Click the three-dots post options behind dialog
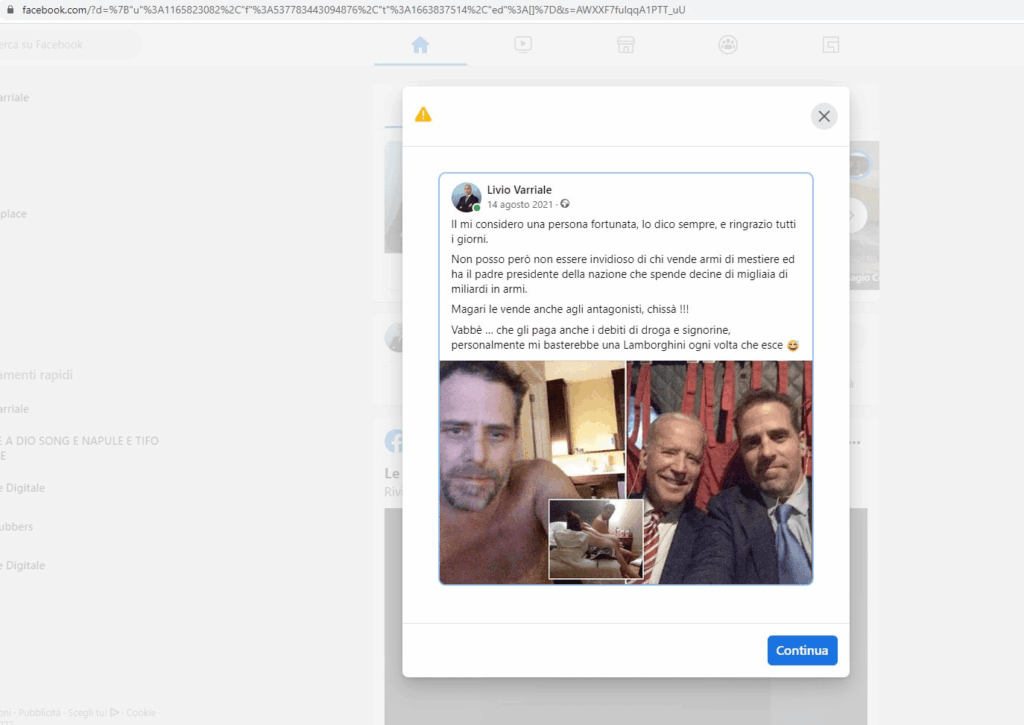Screen dimensions: 1024x725 pyautogui.click(x=855, y=443)
